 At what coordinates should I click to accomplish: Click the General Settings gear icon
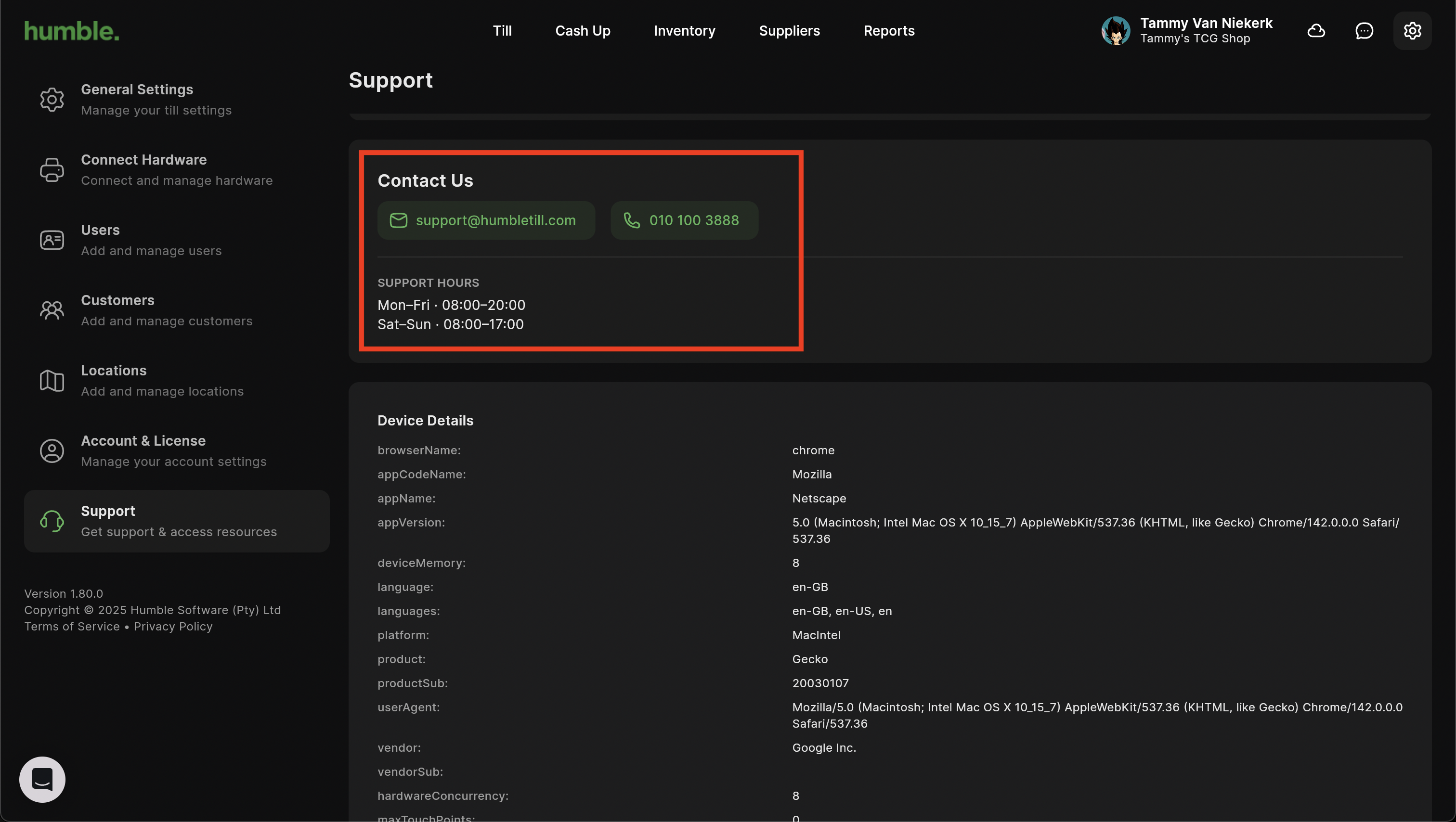click(x=52, y=100)
